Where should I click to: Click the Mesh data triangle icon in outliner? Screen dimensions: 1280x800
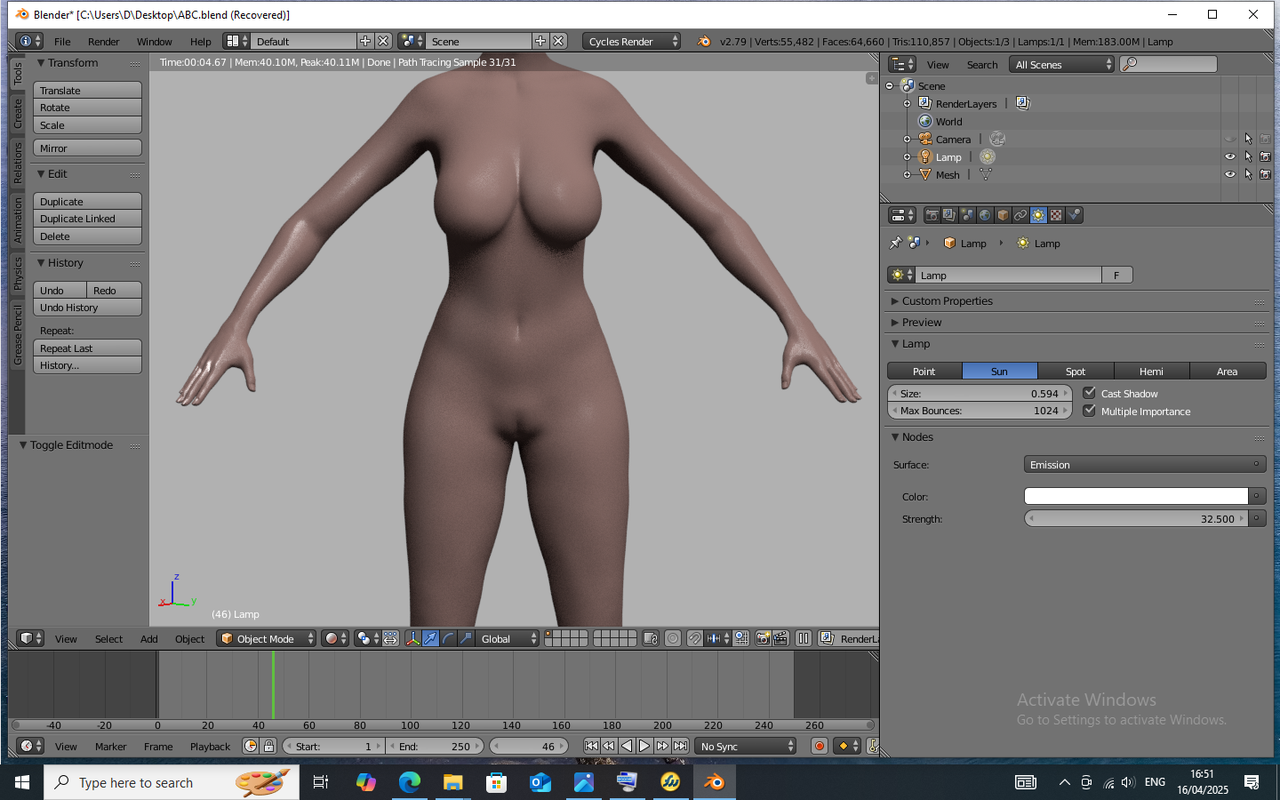pos(985,175)
